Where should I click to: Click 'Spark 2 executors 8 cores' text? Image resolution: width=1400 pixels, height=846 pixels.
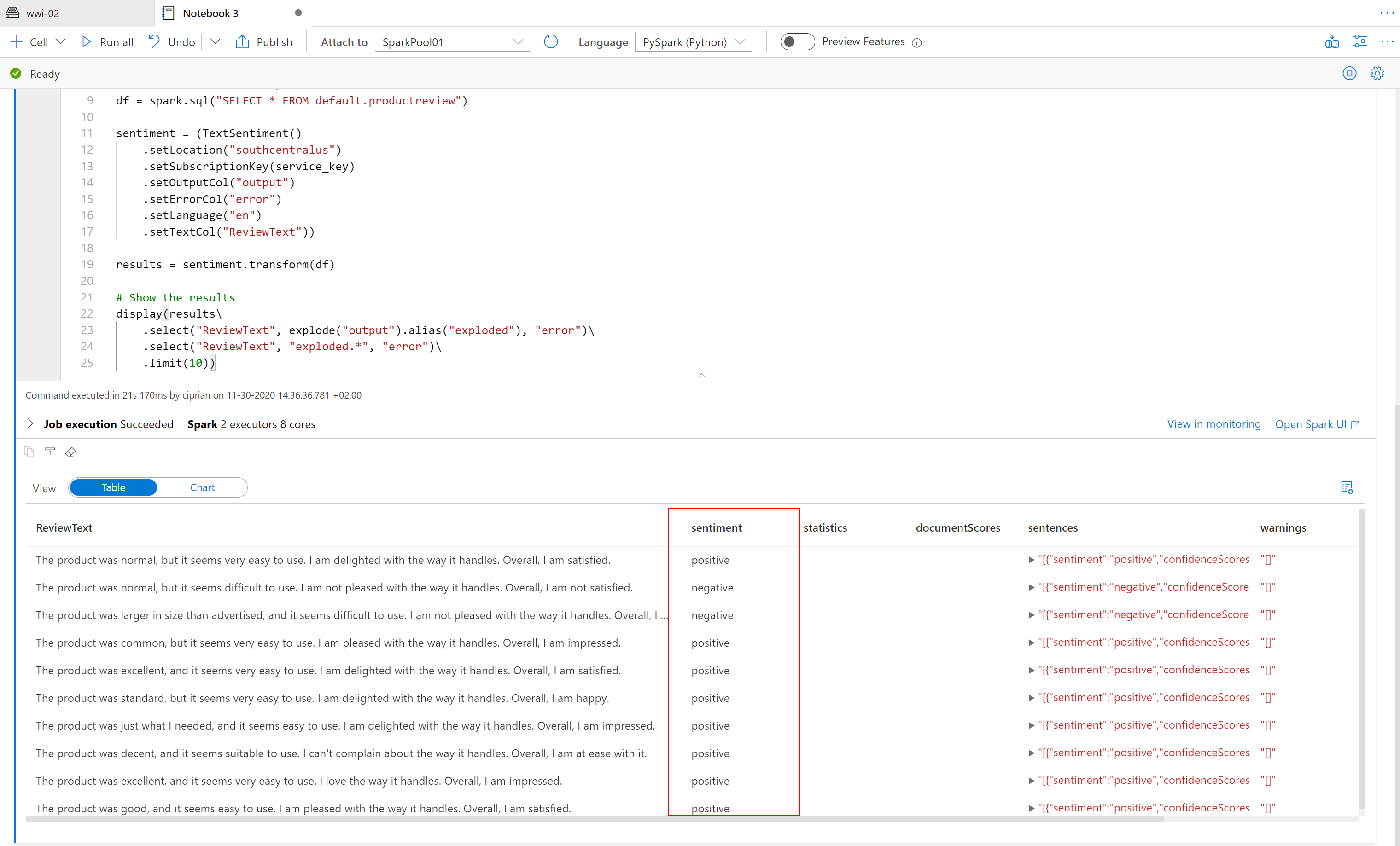tap(251, 424)
